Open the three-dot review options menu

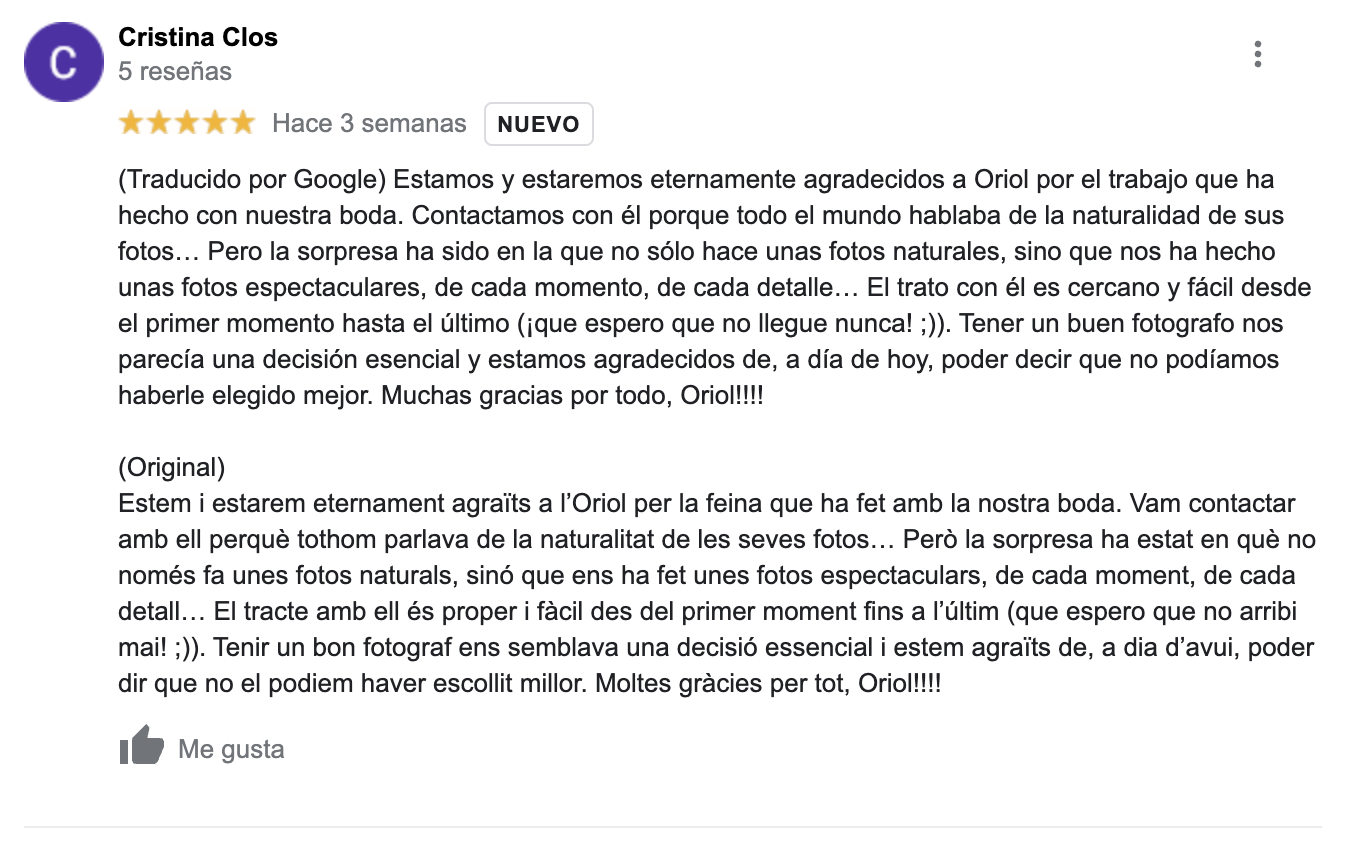(1257, 54)
